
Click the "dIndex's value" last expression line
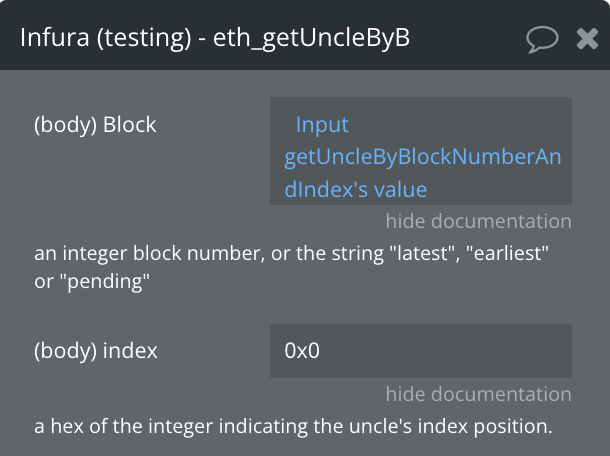pyautogui.click(x=356, y=189)
